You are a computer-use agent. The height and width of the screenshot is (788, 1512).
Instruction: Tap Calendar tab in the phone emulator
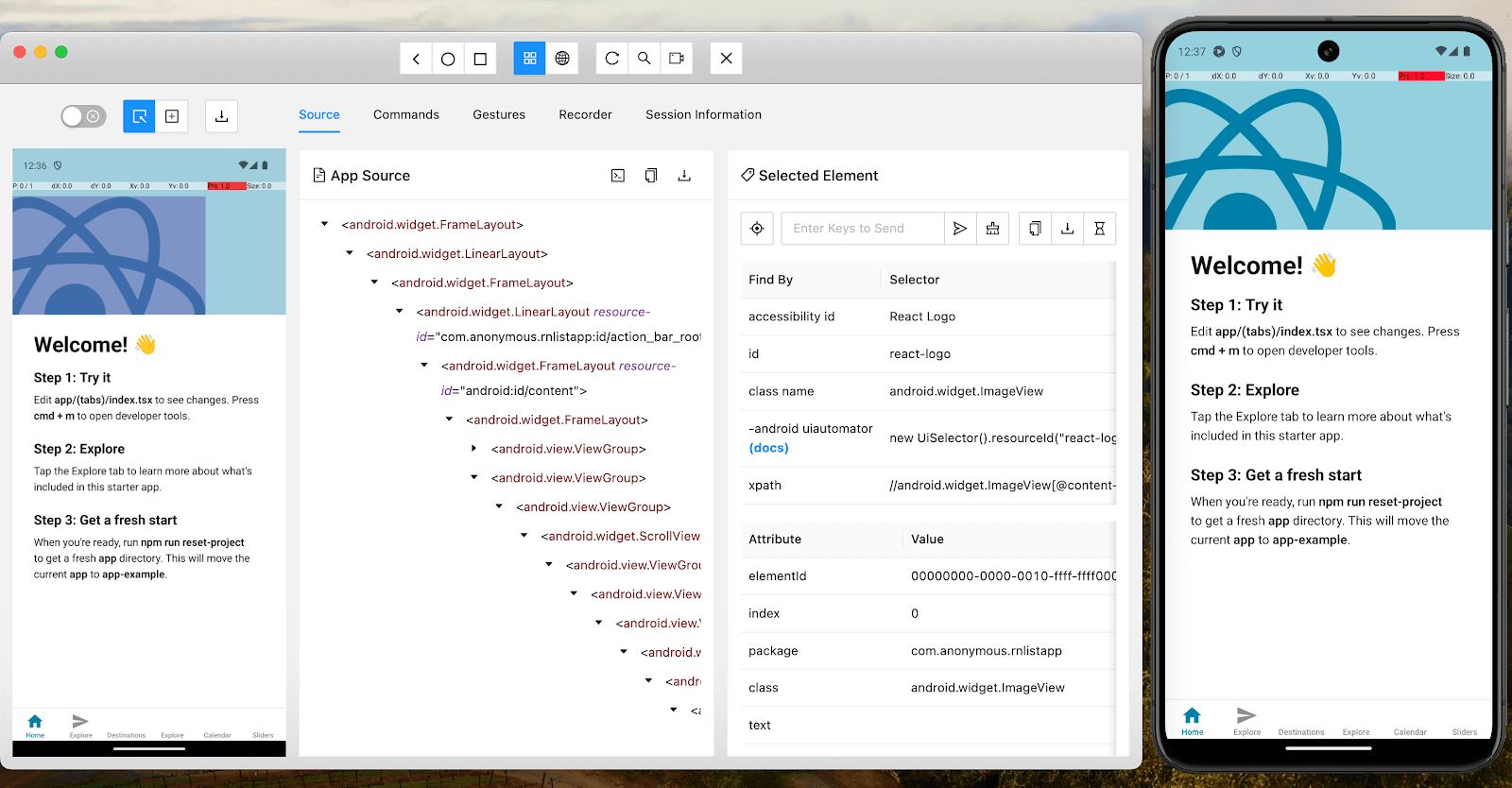pos(1410,731)
